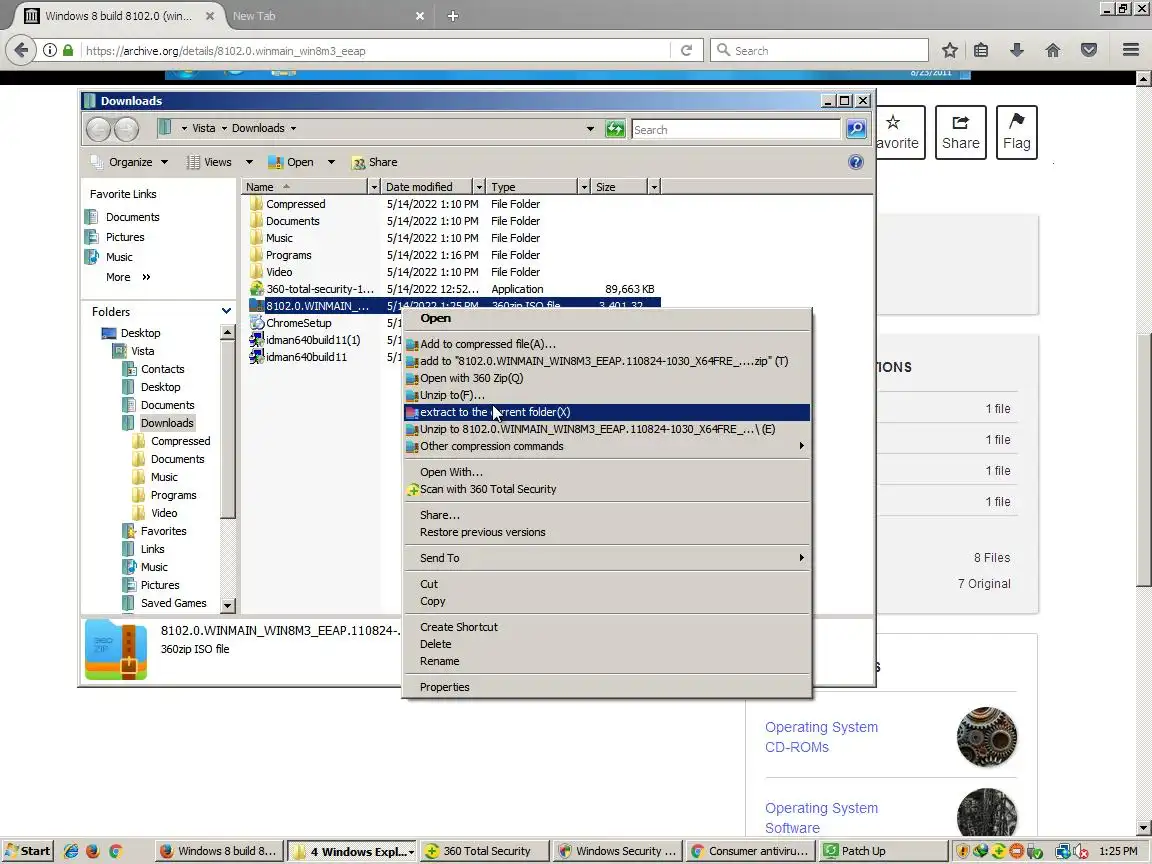
Task: Select ChromeSetup file in list
Action: tap(298, 323)
